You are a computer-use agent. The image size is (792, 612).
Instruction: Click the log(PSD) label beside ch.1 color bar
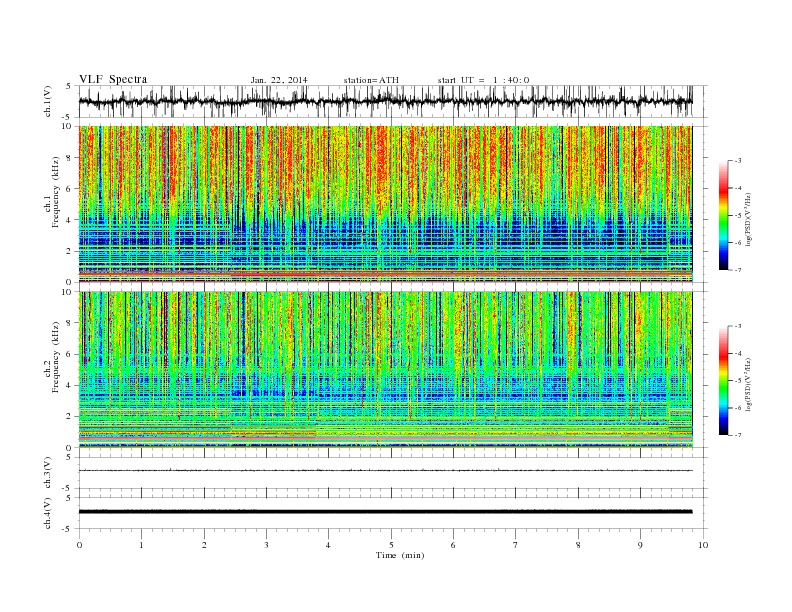749,218
